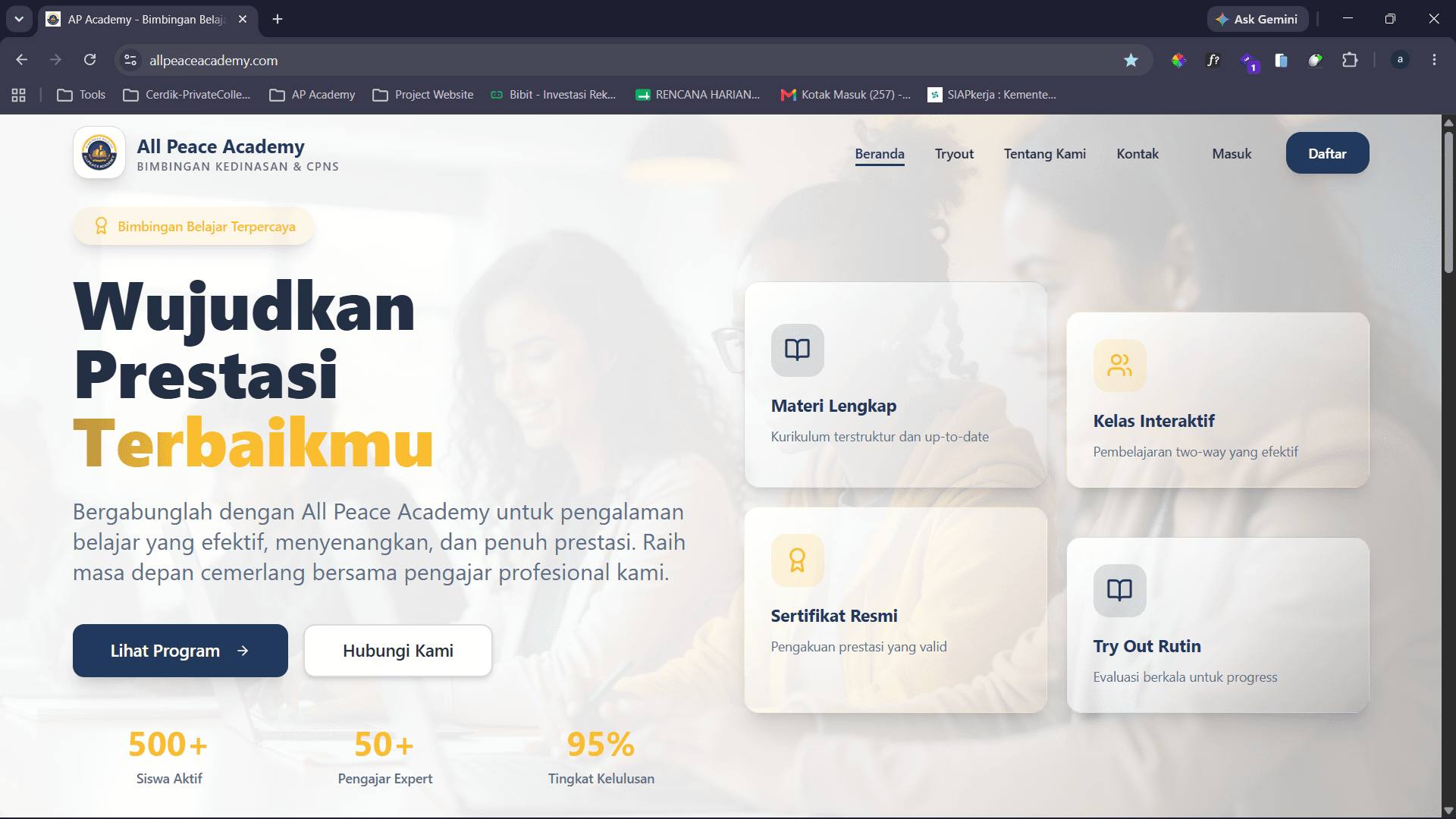The height and width of the screenshot is (819, 1456).
Task: Click the Kelas Interaktif card title
Action: [1153, 421]
